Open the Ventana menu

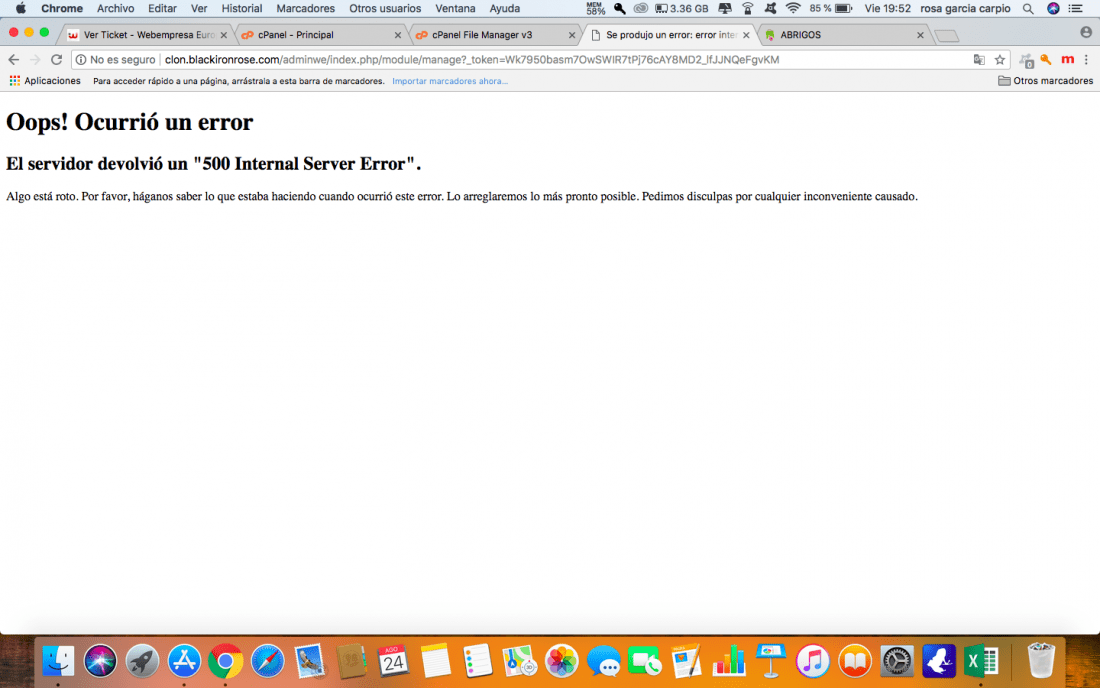coord(455,8)
